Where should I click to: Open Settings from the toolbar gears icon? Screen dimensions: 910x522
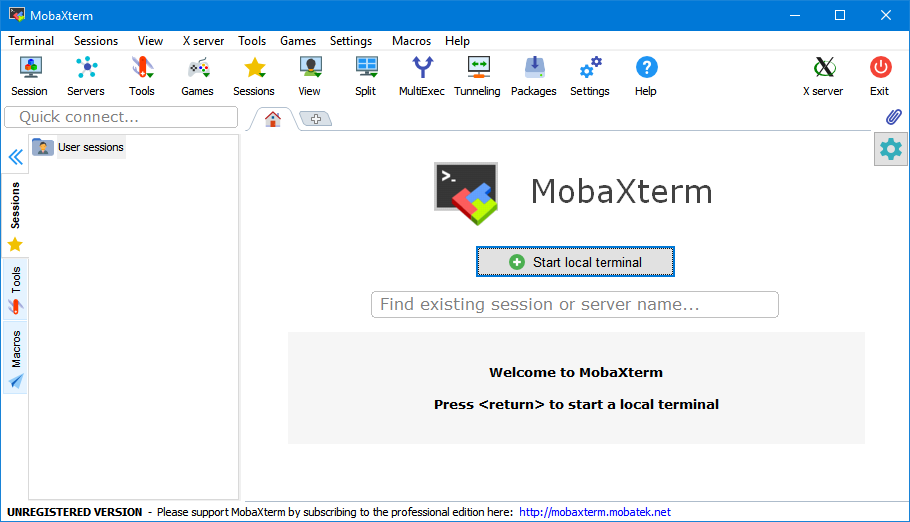coord(590,76)
